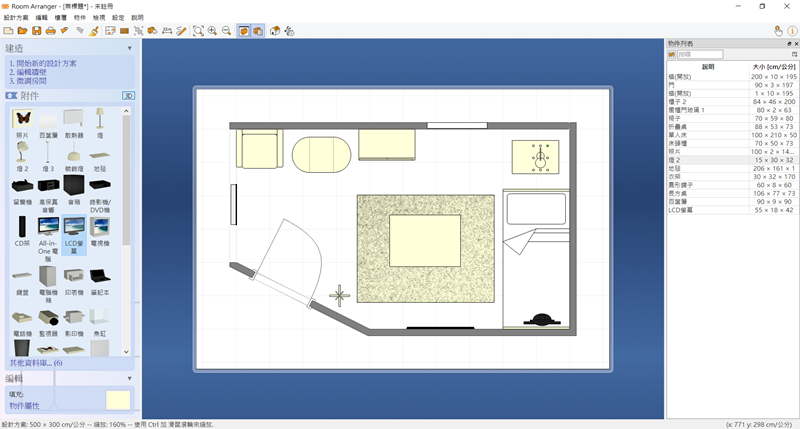The width and height of the screenshot is (800, 429).
Task: Toggle the 3D preview button in the 附件 panel
Action: click(x=128, y=95)
